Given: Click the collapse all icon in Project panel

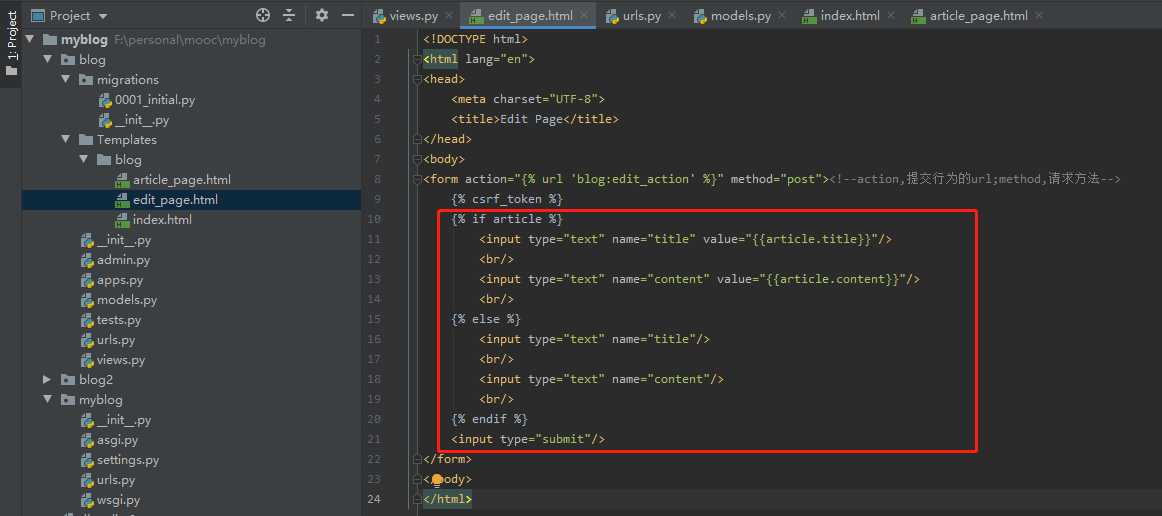Looking at the screenshot, I should click(289, 15).
